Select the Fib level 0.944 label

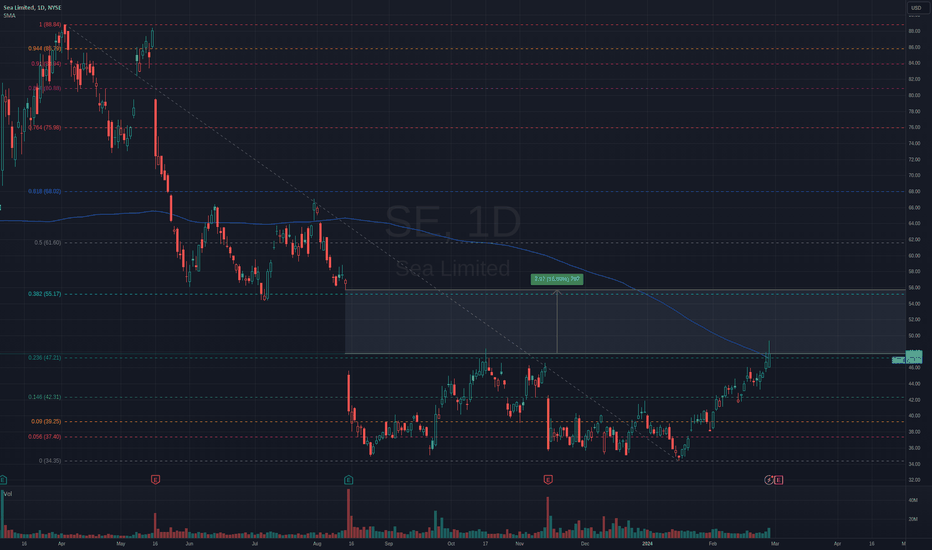[45, 49]
